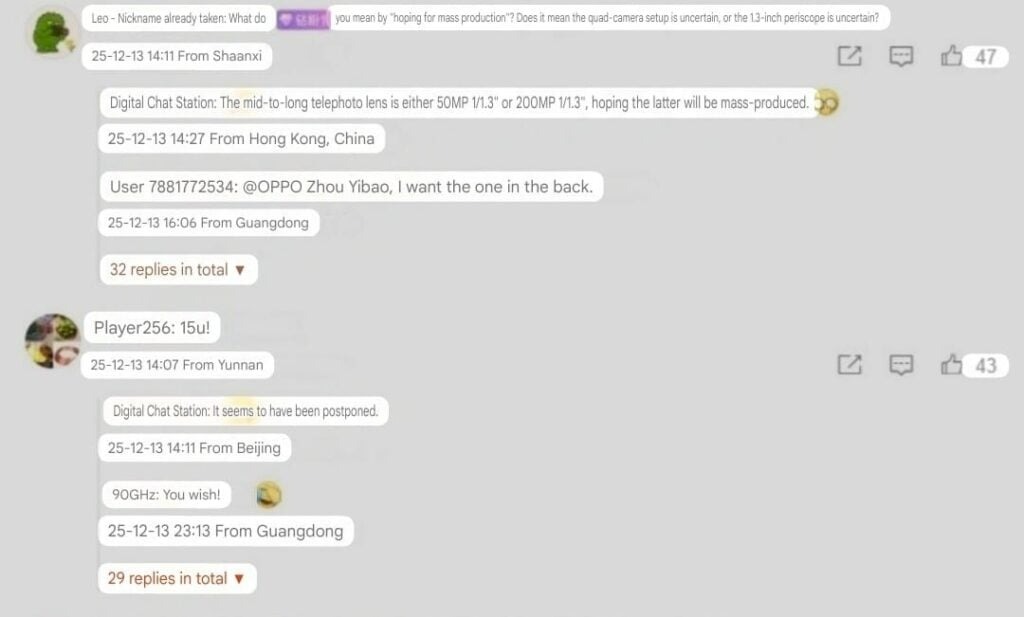This screenshot has width=1024, height=617.
Task: Open Player256's avatar profile
Action: point(52,341)
